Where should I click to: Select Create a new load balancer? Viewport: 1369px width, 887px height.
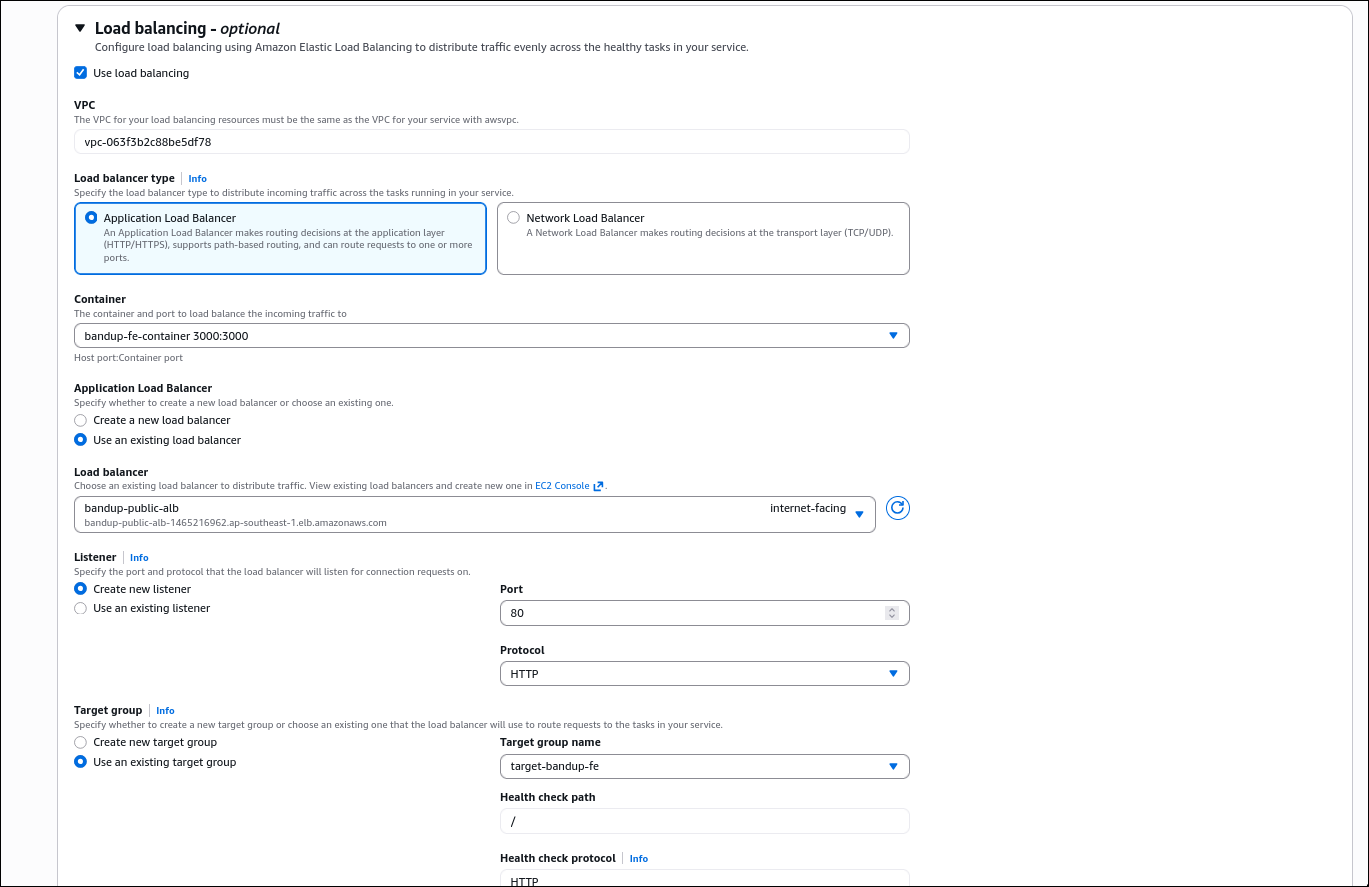click(80, 420)
